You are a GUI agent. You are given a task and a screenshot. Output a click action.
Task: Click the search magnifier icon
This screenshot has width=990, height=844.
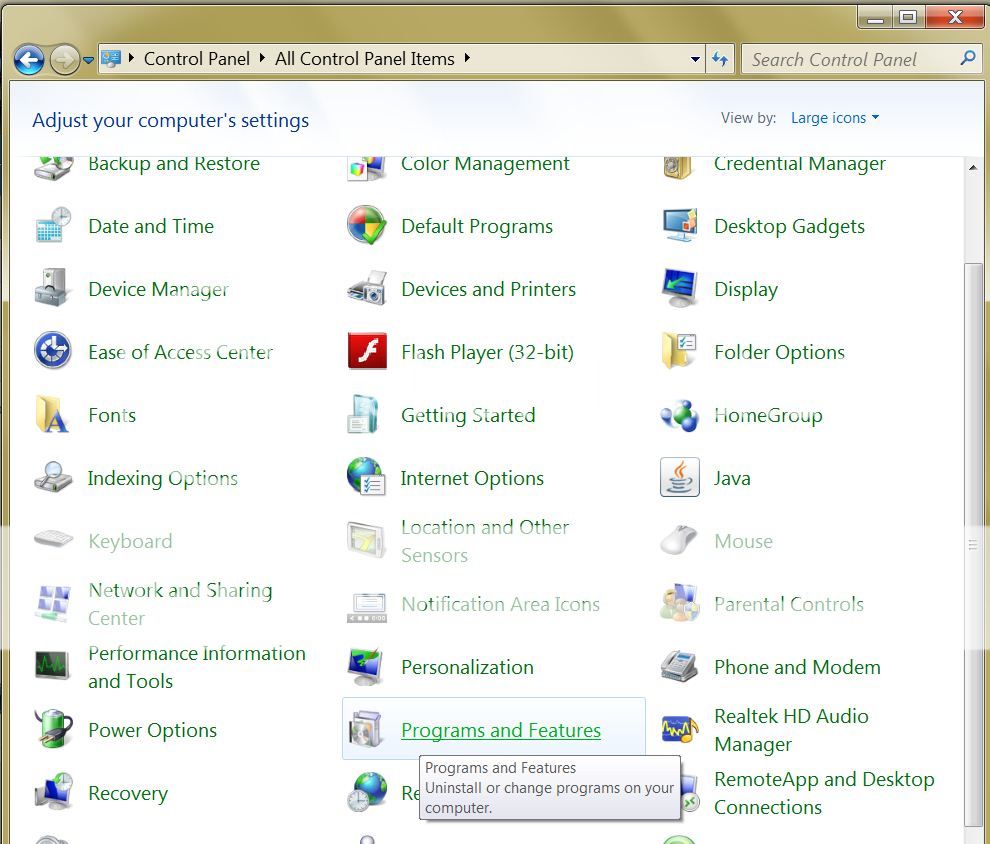pyautogui.click(x=967, y=59)
